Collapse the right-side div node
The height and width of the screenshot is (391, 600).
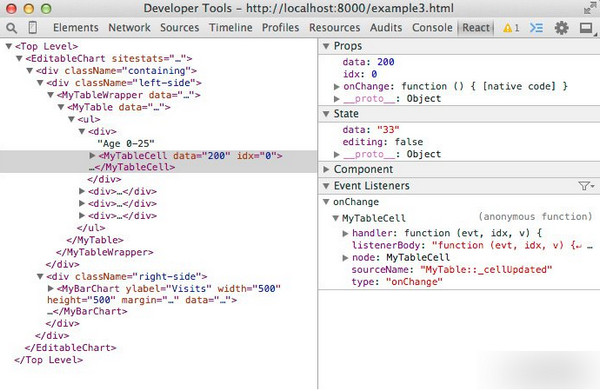(x=40, y=277)
